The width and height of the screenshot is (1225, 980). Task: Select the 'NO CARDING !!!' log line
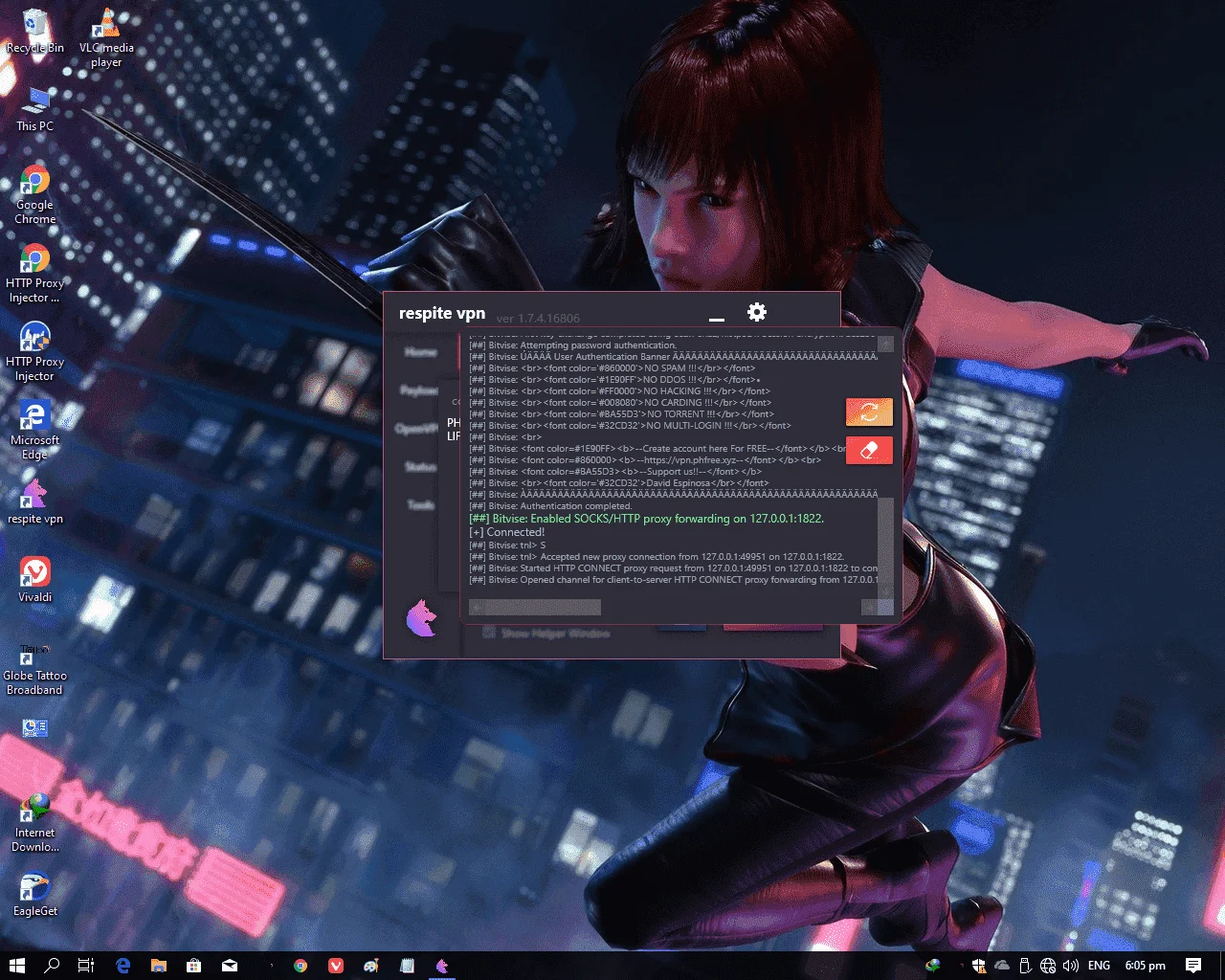619,403
